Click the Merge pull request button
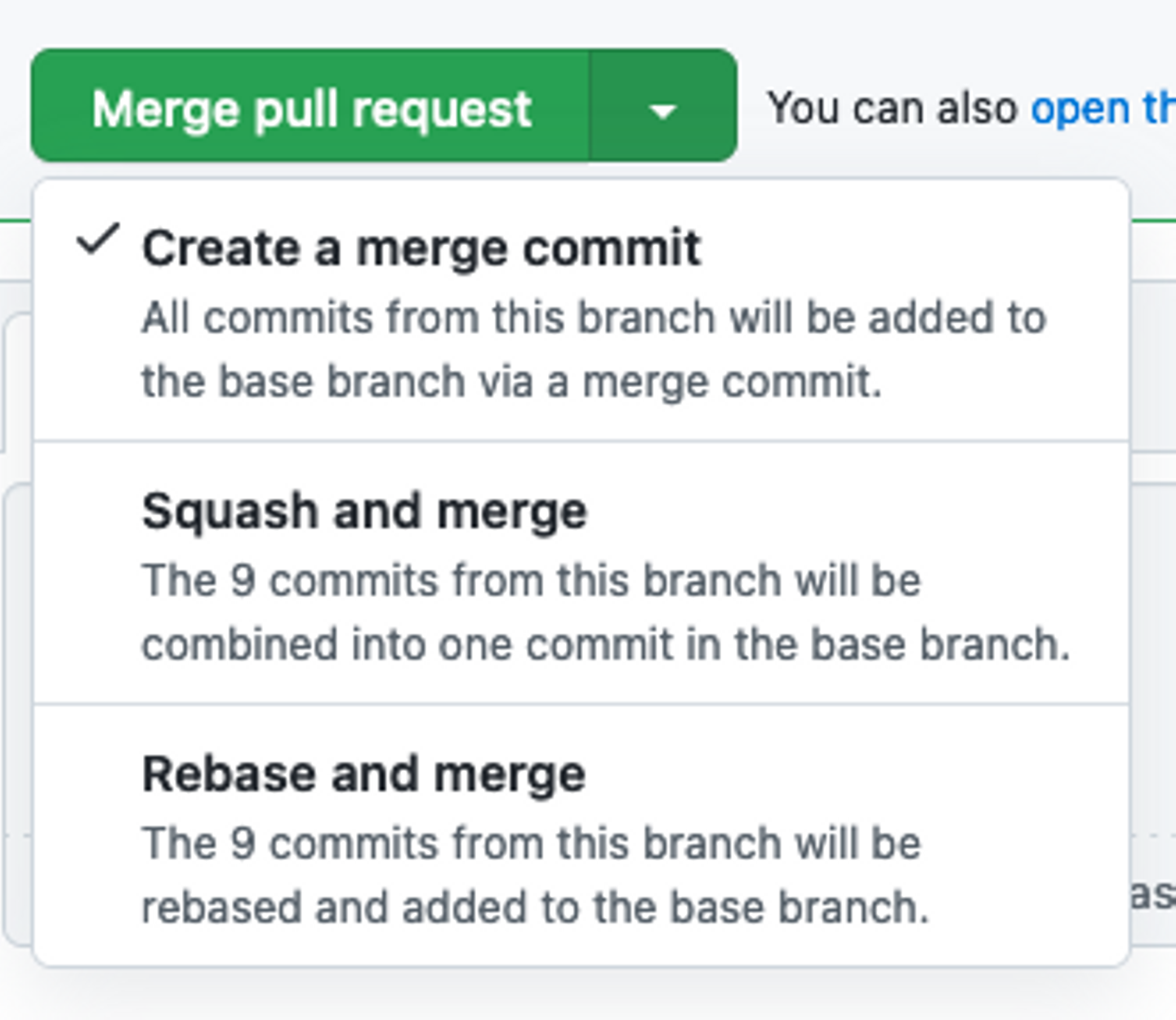The width and height of the screenshot is (1176, 1020). click(x=310, y=108)
